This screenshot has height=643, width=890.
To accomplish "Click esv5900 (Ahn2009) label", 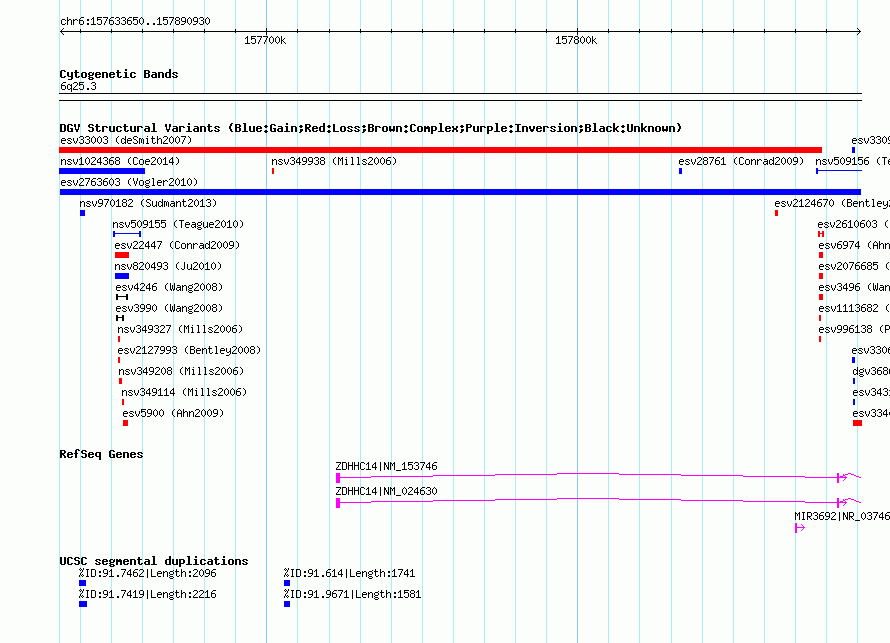I will pyautogui.click(x=173, y=413).
